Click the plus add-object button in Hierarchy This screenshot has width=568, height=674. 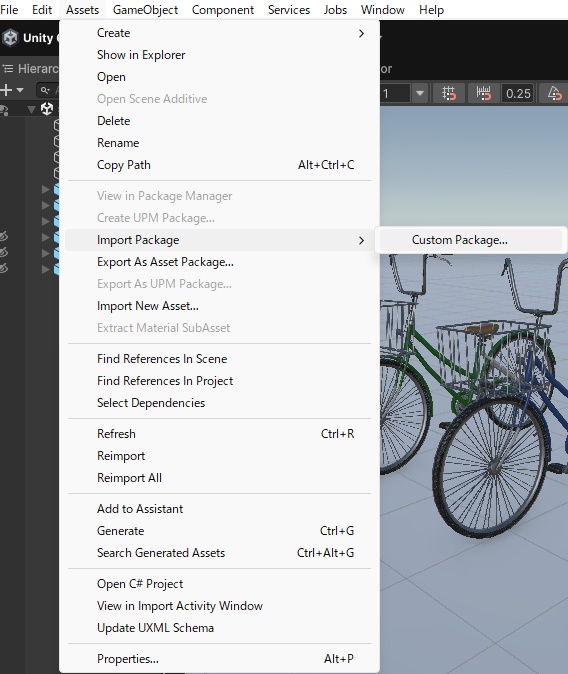(x=6, y=90)
